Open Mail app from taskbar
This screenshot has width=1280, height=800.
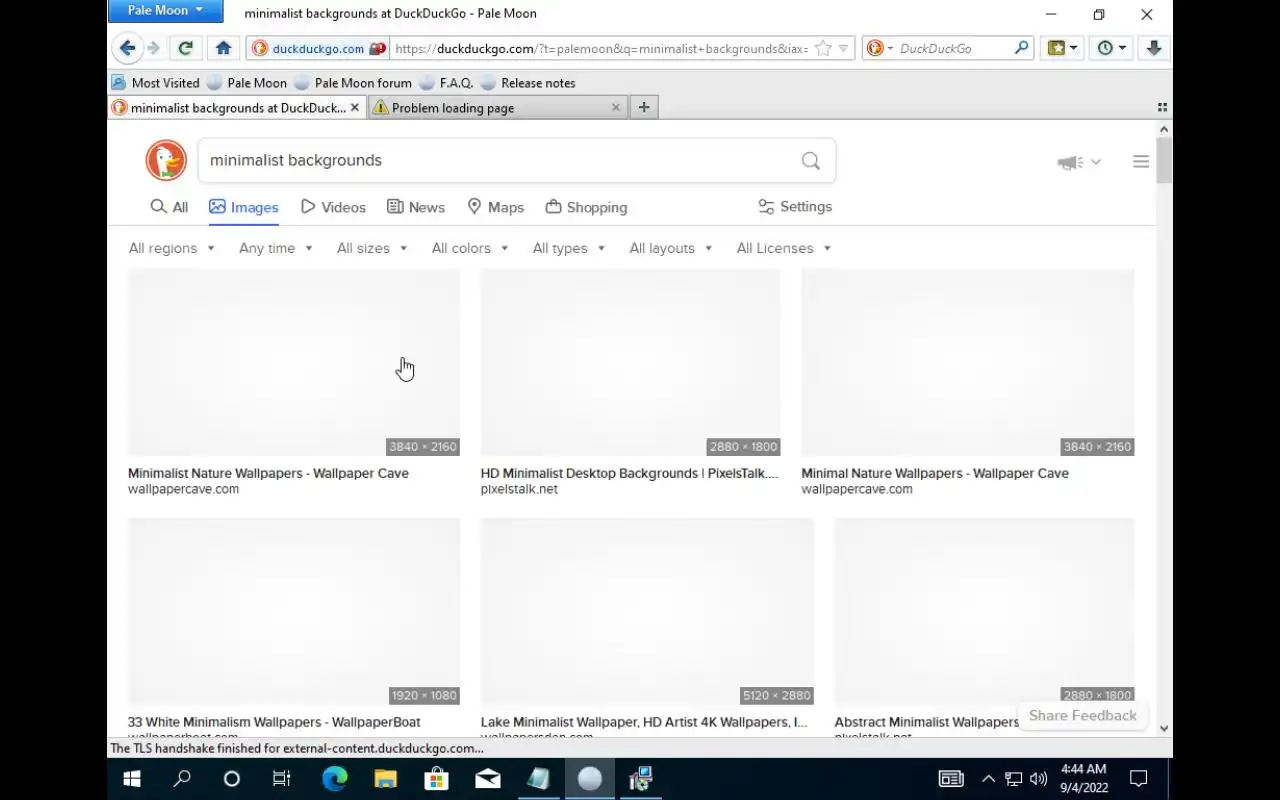point(487,779)
